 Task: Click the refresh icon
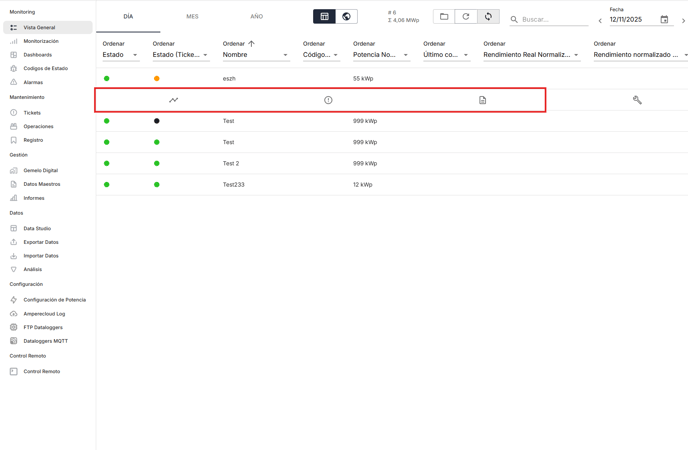click(x=466, y=17)
